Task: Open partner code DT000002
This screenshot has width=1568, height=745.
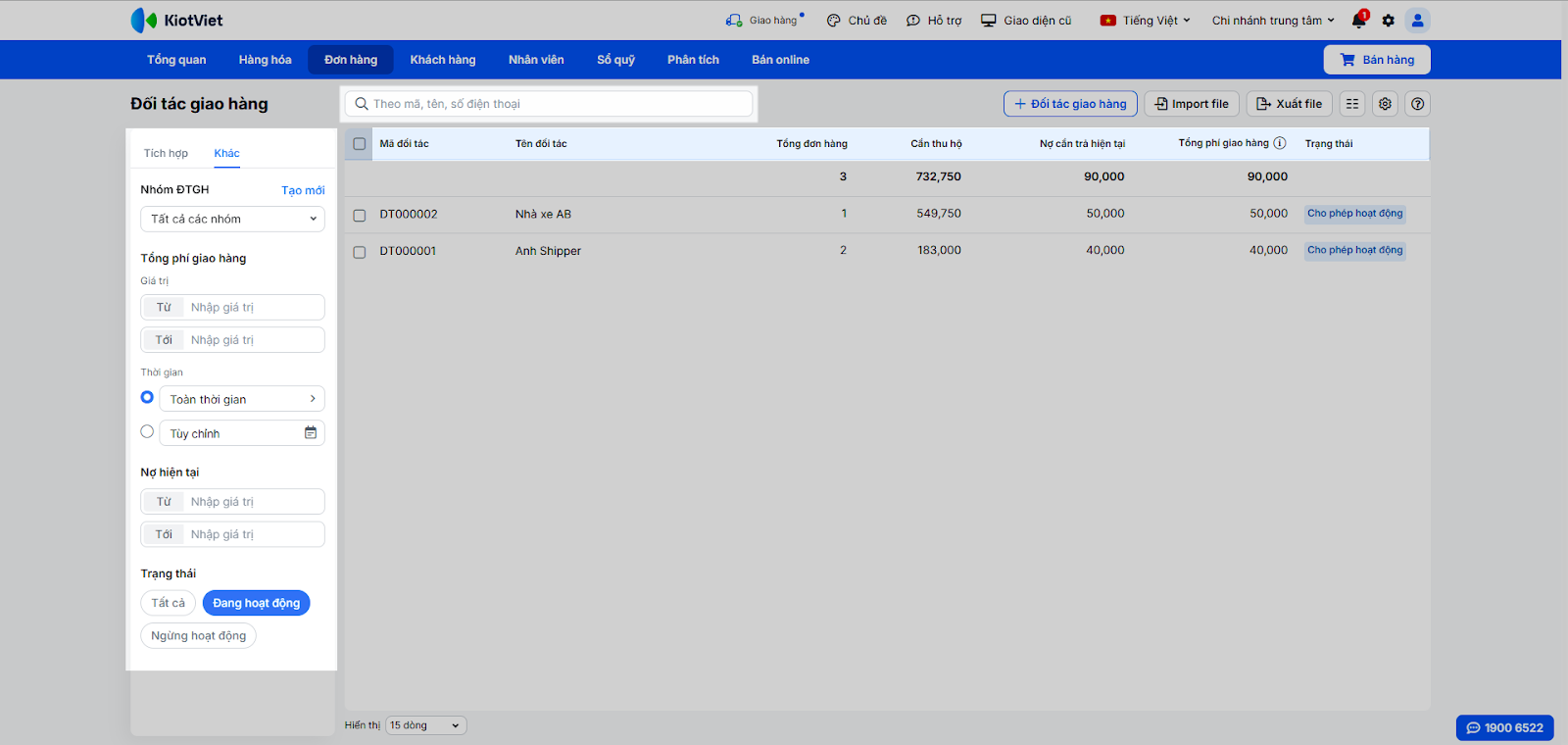Action: [x=409, y=214]
